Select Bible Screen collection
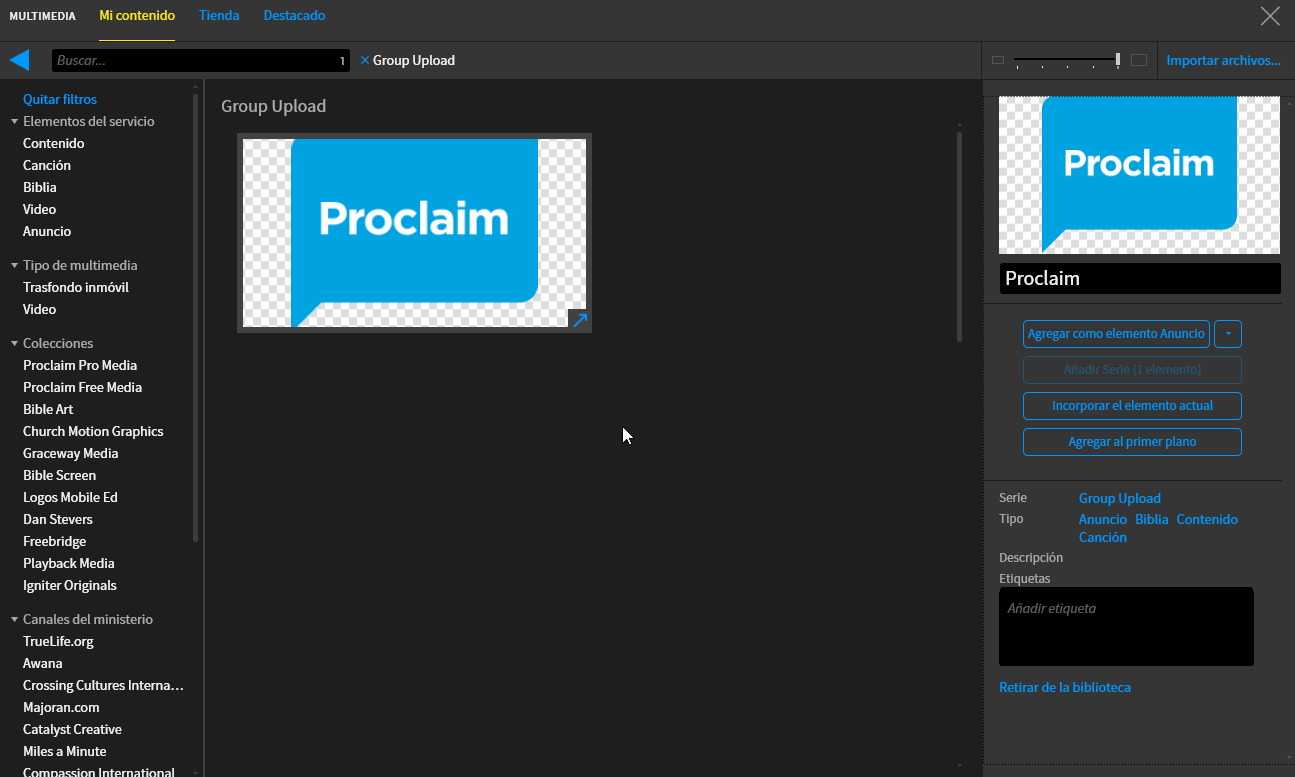 (x=60, y=475)
